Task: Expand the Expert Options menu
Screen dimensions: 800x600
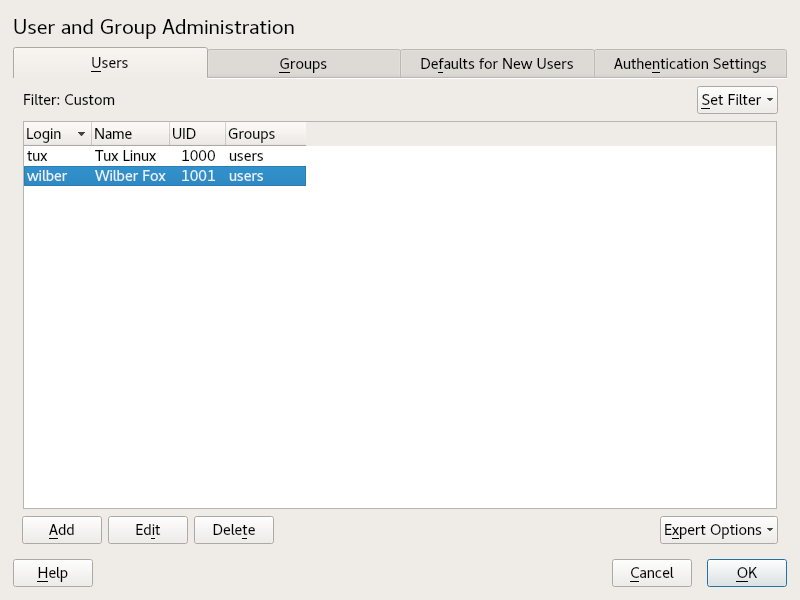Action: click(718, 530)
